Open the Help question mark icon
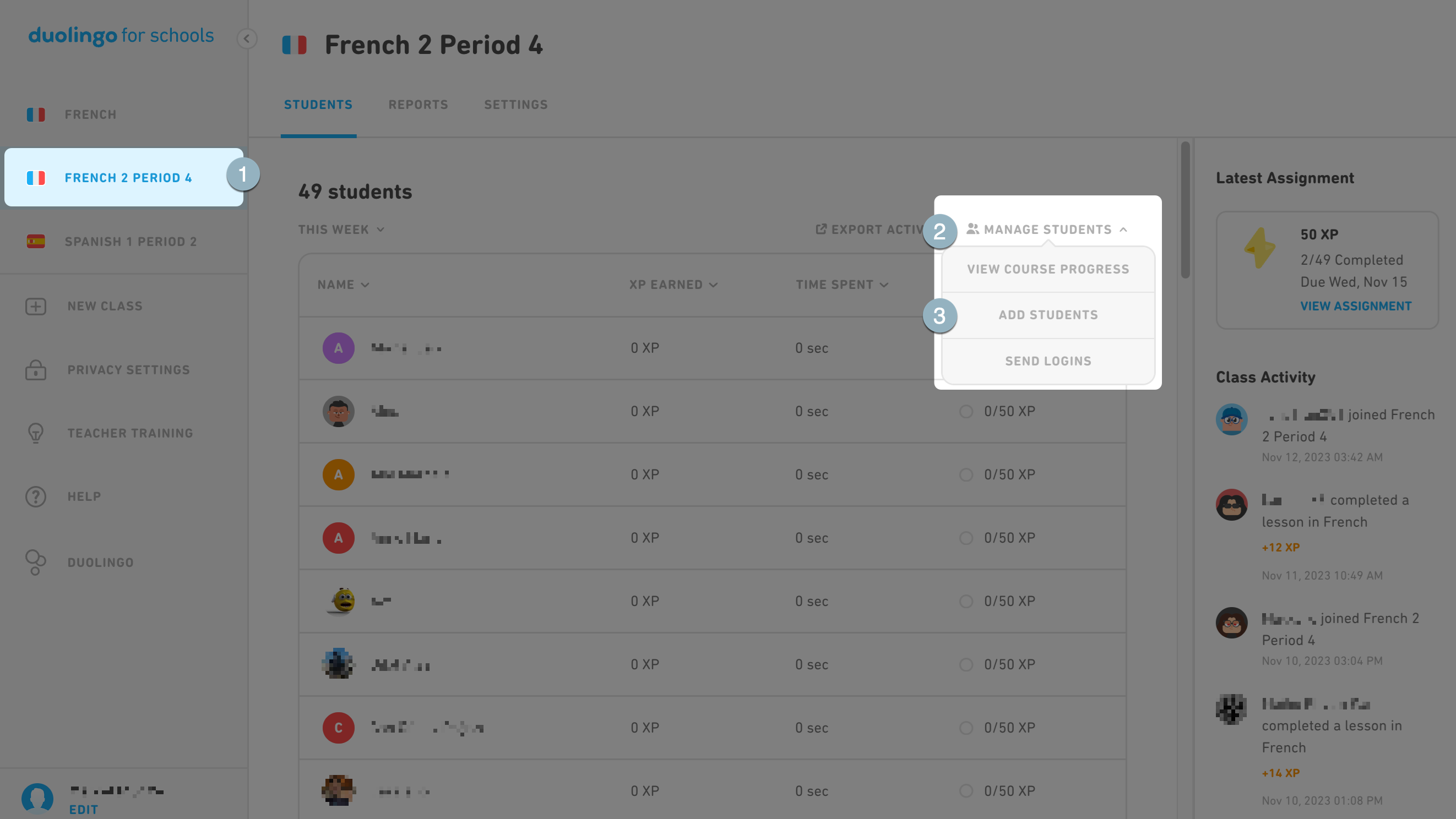The width and height of the screenshot is (1456, 819). [x=36, y=496]
